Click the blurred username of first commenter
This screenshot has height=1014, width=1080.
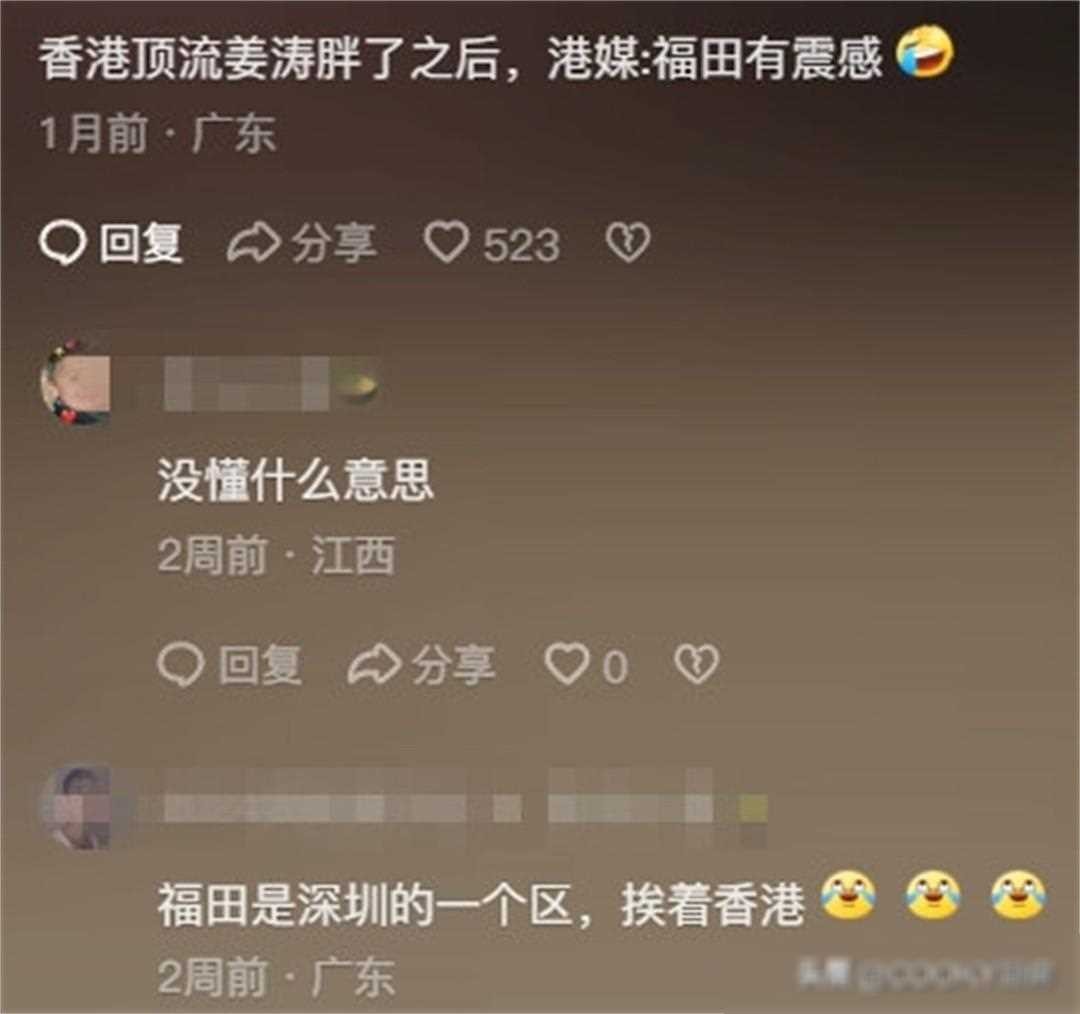(x=270, y=383)
